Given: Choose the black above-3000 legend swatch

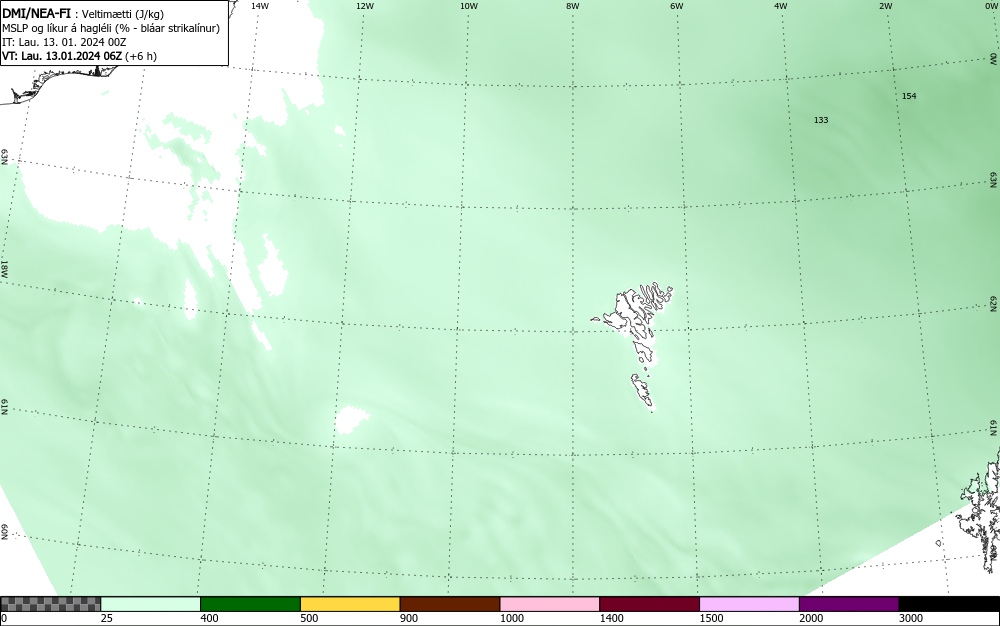Looking at the screenshot, I should coord(949,604).
